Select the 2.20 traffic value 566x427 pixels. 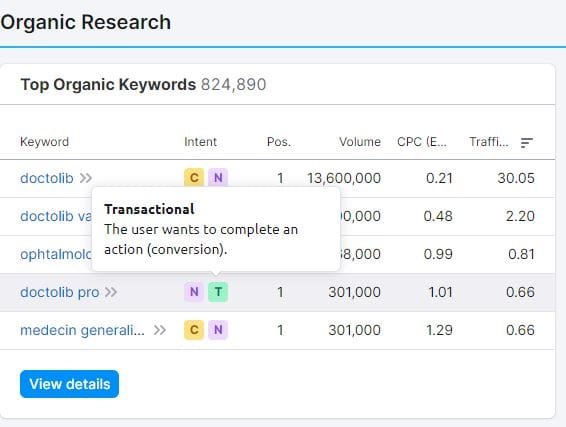point(520,216)
